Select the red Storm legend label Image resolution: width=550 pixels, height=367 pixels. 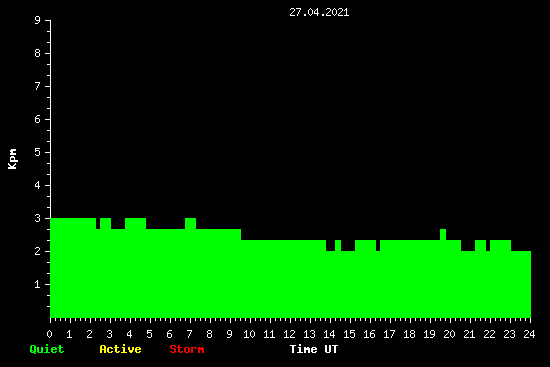187,349
